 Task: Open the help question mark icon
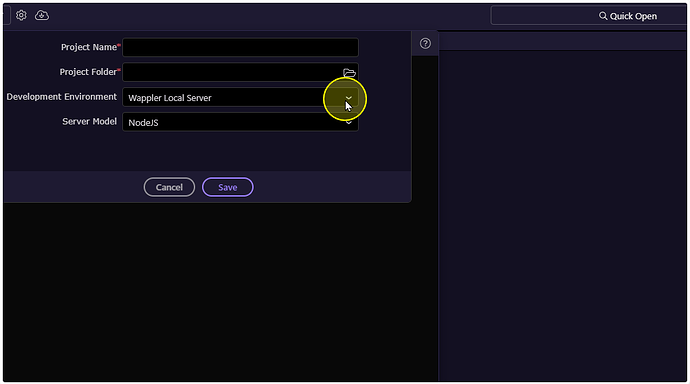point(425,43)
